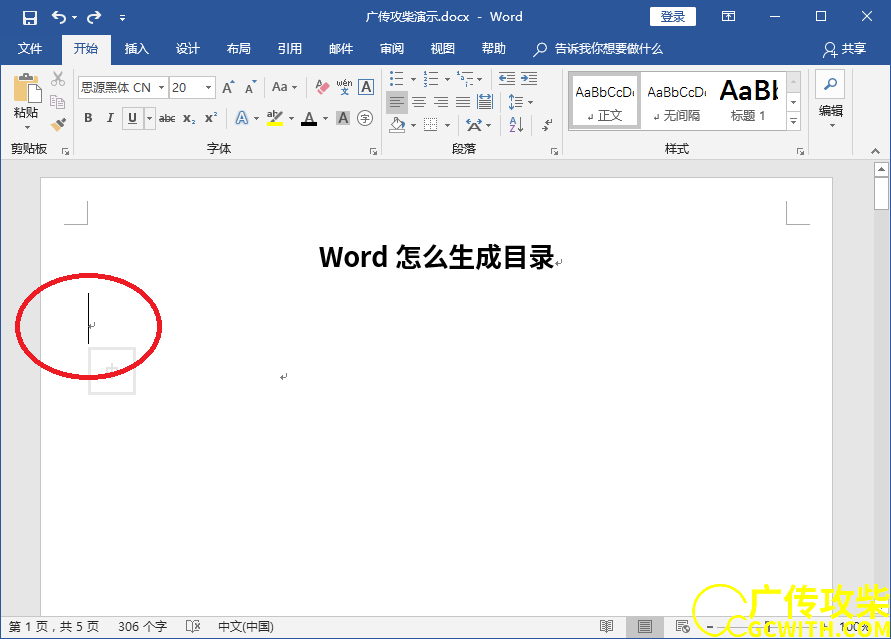Switch to the 引用 (References) tab
Viewport: 891px width, 639px height.
(x=290, y=49)
